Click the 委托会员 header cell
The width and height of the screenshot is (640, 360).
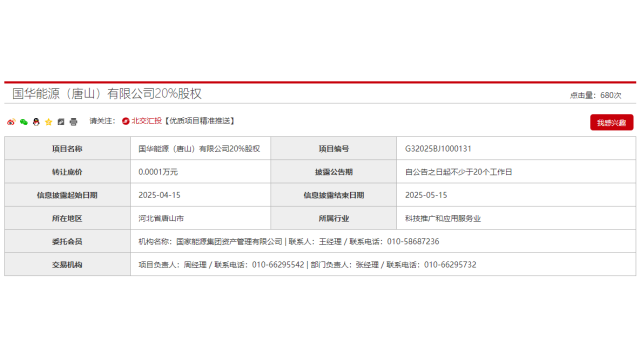tap(67, 241)
